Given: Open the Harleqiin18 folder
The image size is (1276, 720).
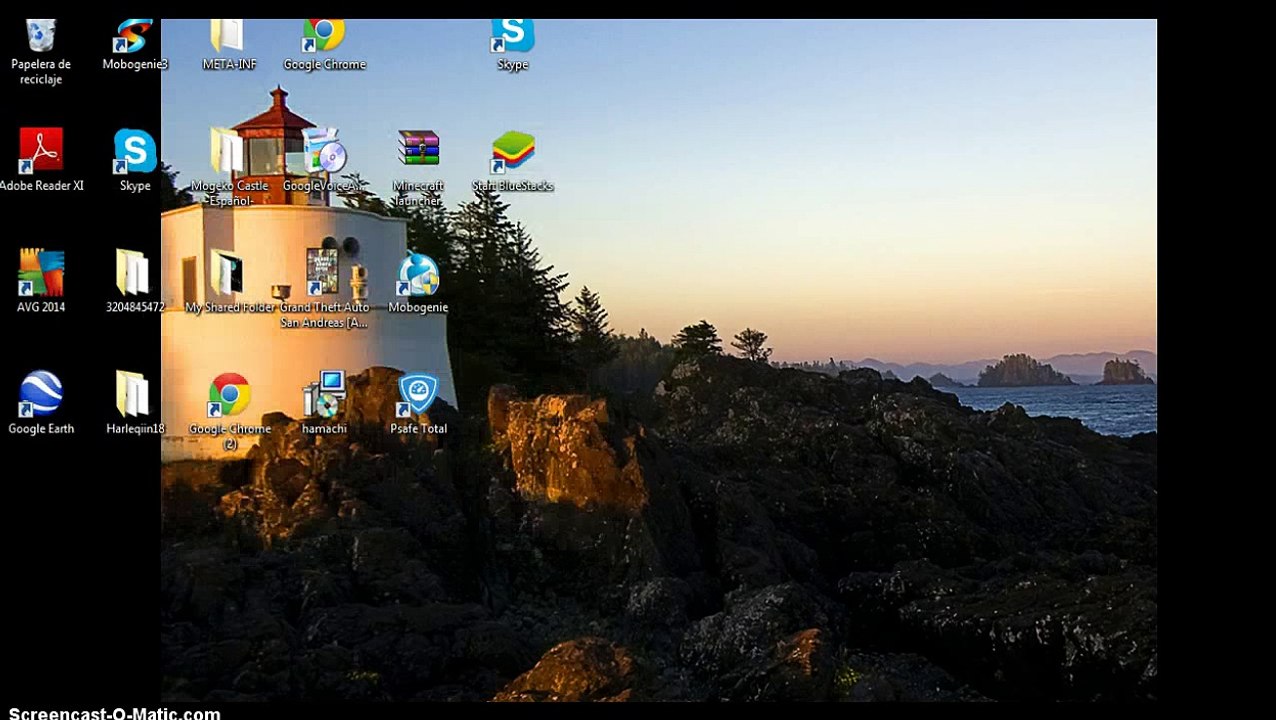Looking at the screenshot, I should point(133,394).
